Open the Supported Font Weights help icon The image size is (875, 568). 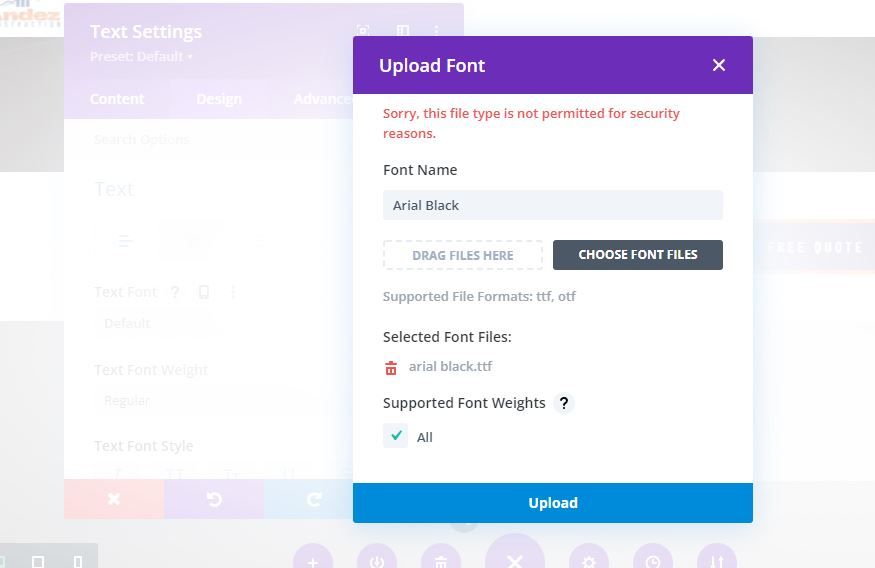coord(564,403)
